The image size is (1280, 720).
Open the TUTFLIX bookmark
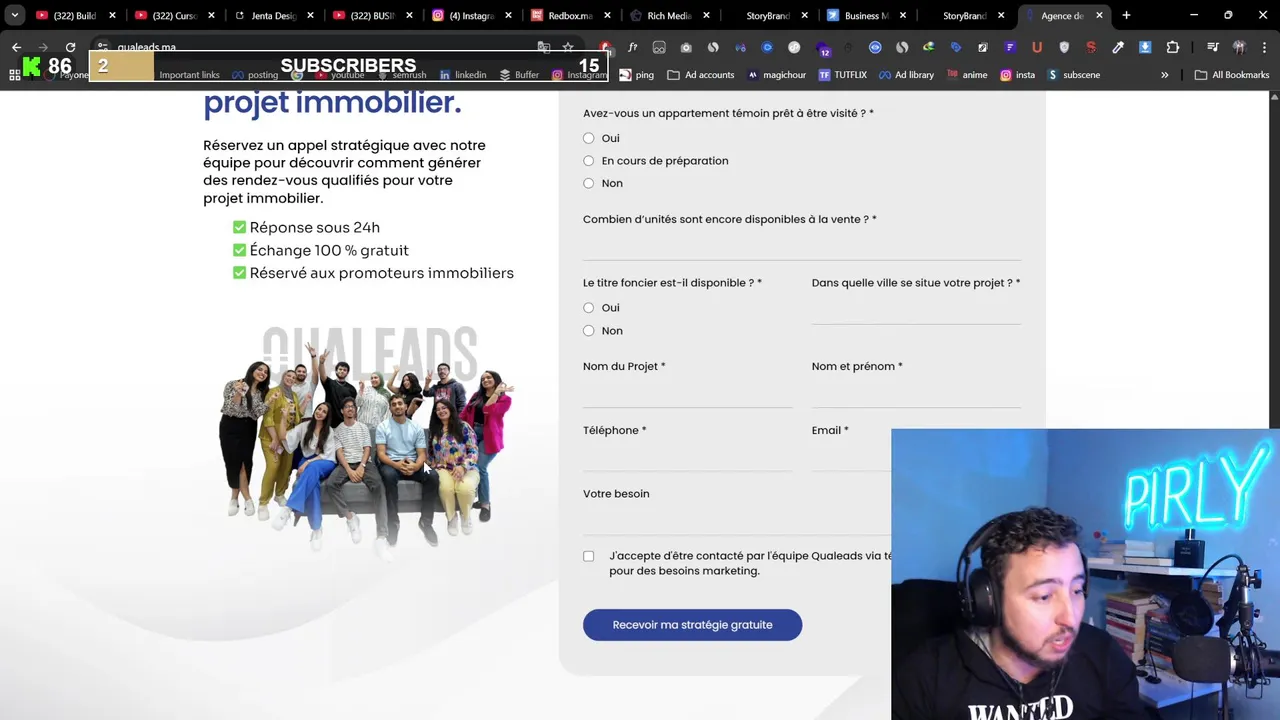(843, 75)
